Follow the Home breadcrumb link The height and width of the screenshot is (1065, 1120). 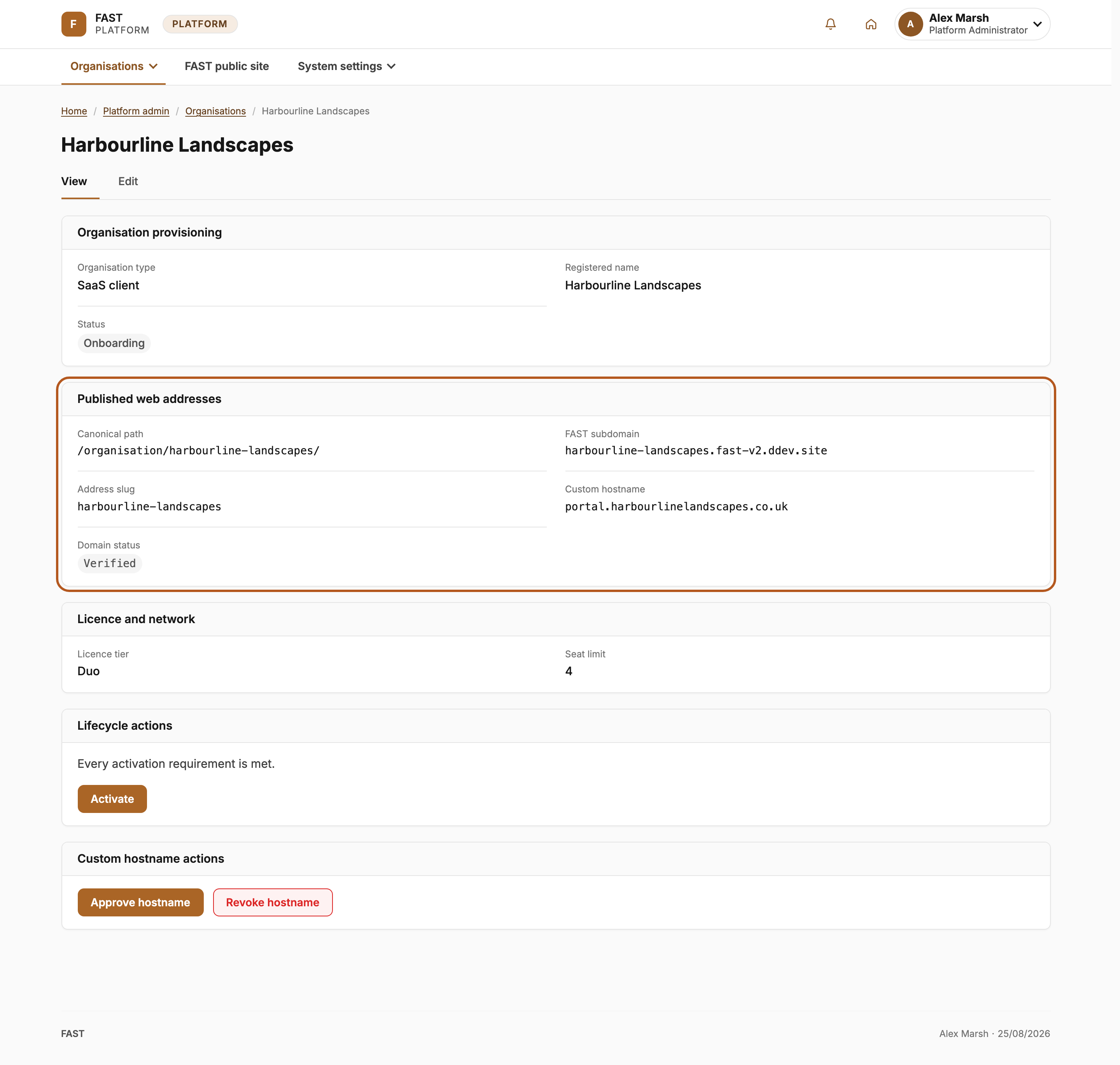point(74,111)
